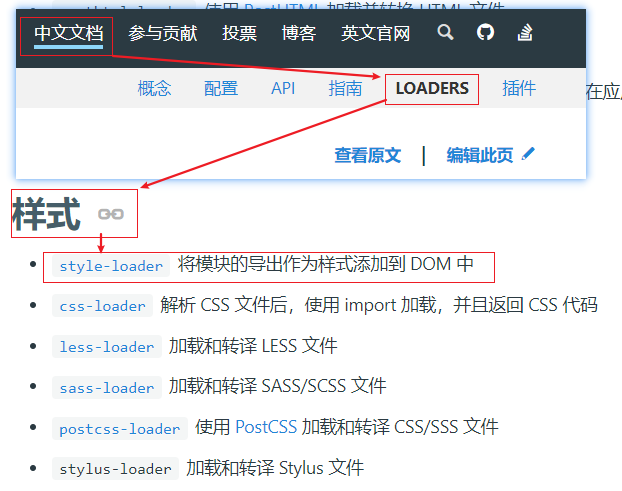The height and width of the screenshot is (491, 622).
Task: Open the 投票 navigation item
Action: [239, 33]
